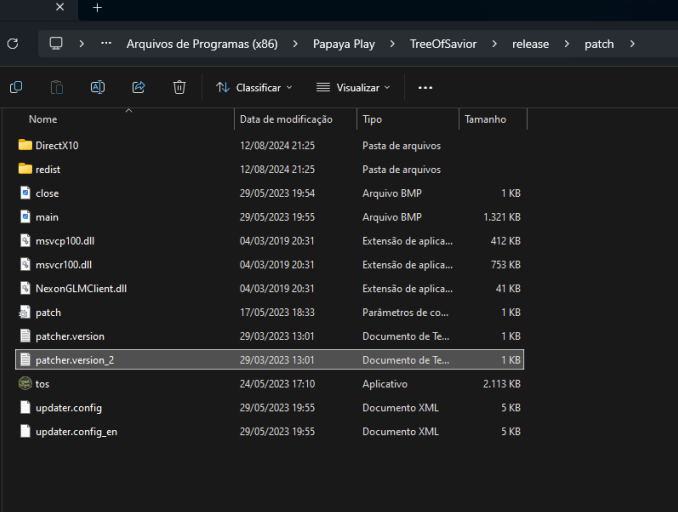Open the hidden path ellipsis in breadcrumb

pyautogui.click(x=106, y=43)
